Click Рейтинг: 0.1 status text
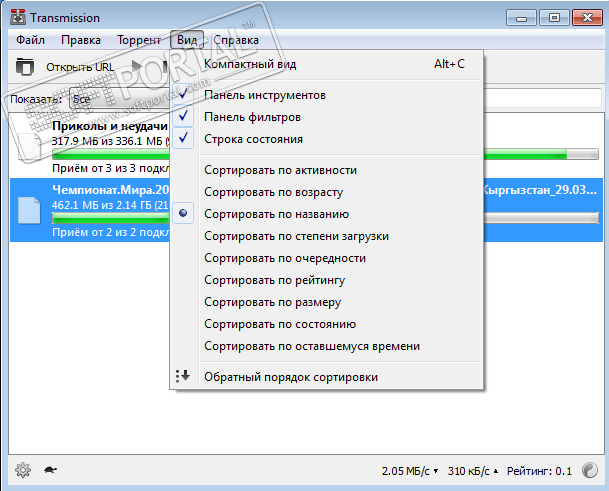609x491 pixels. [539, 471]
